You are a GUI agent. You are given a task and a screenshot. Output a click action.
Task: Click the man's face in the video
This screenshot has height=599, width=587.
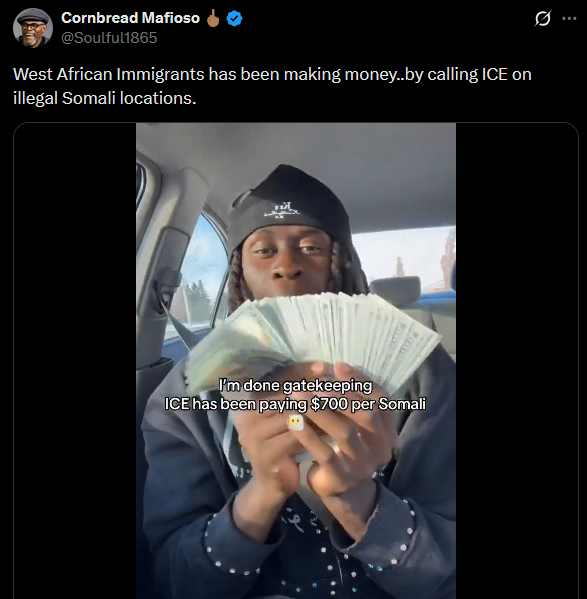tap(288, 261)
